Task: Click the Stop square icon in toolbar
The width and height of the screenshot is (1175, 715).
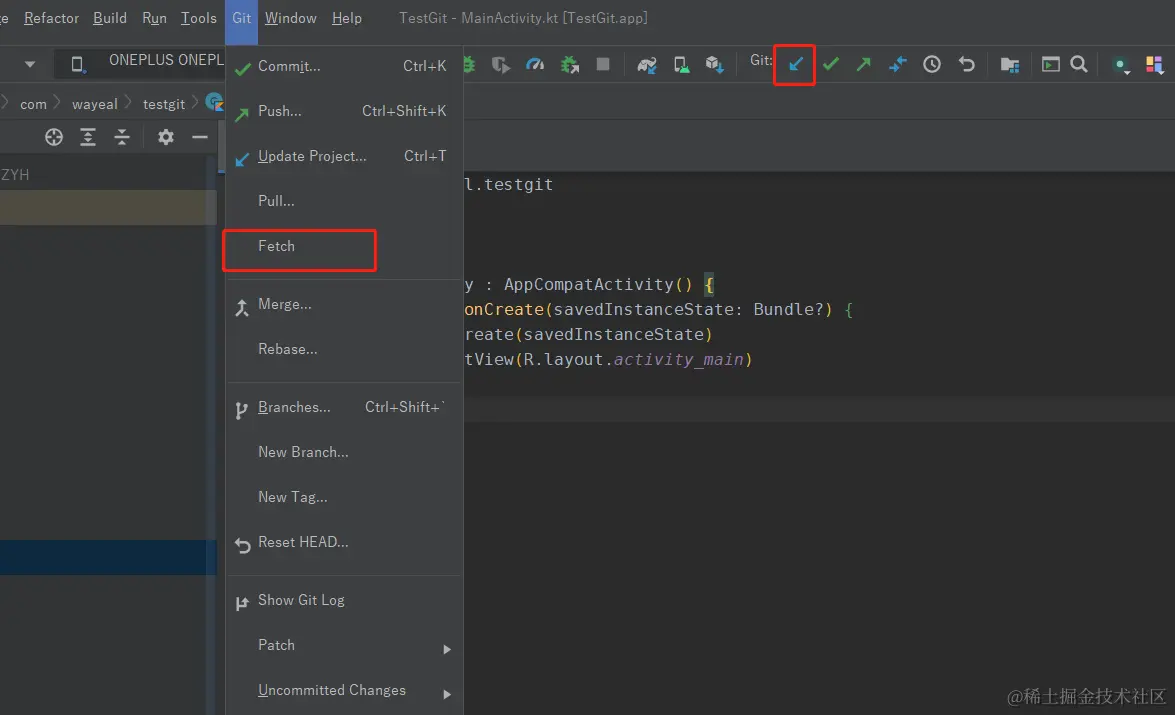Action: pyautogui.click(x=602, y=64)
